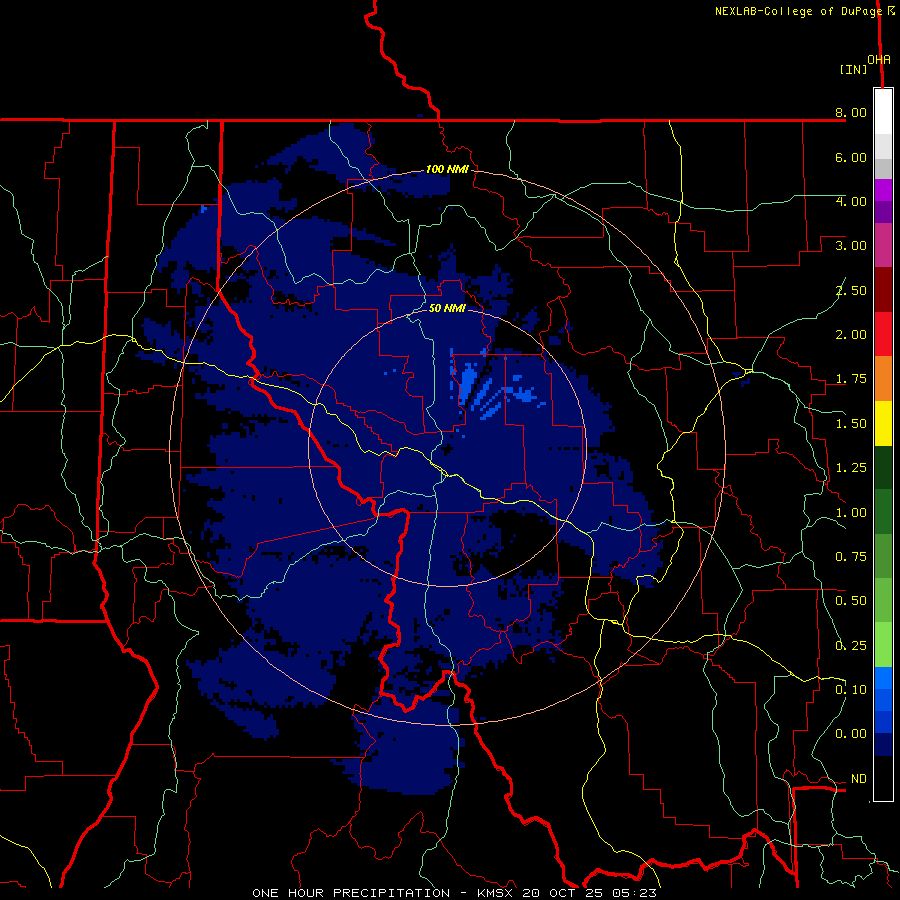Viewport: 900px width, 900px height.
Task: Click the 100 NMI range ring label
Action: tap(447, 169)
